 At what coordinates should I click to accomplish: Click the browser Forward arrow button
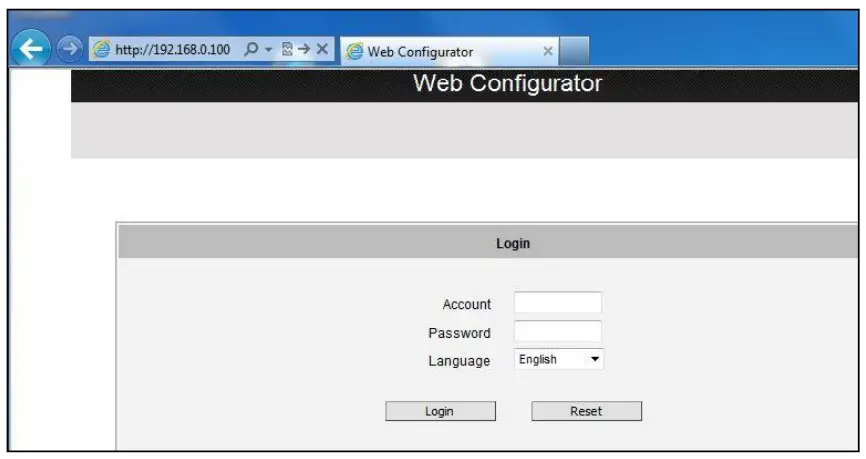pos(69,49)
